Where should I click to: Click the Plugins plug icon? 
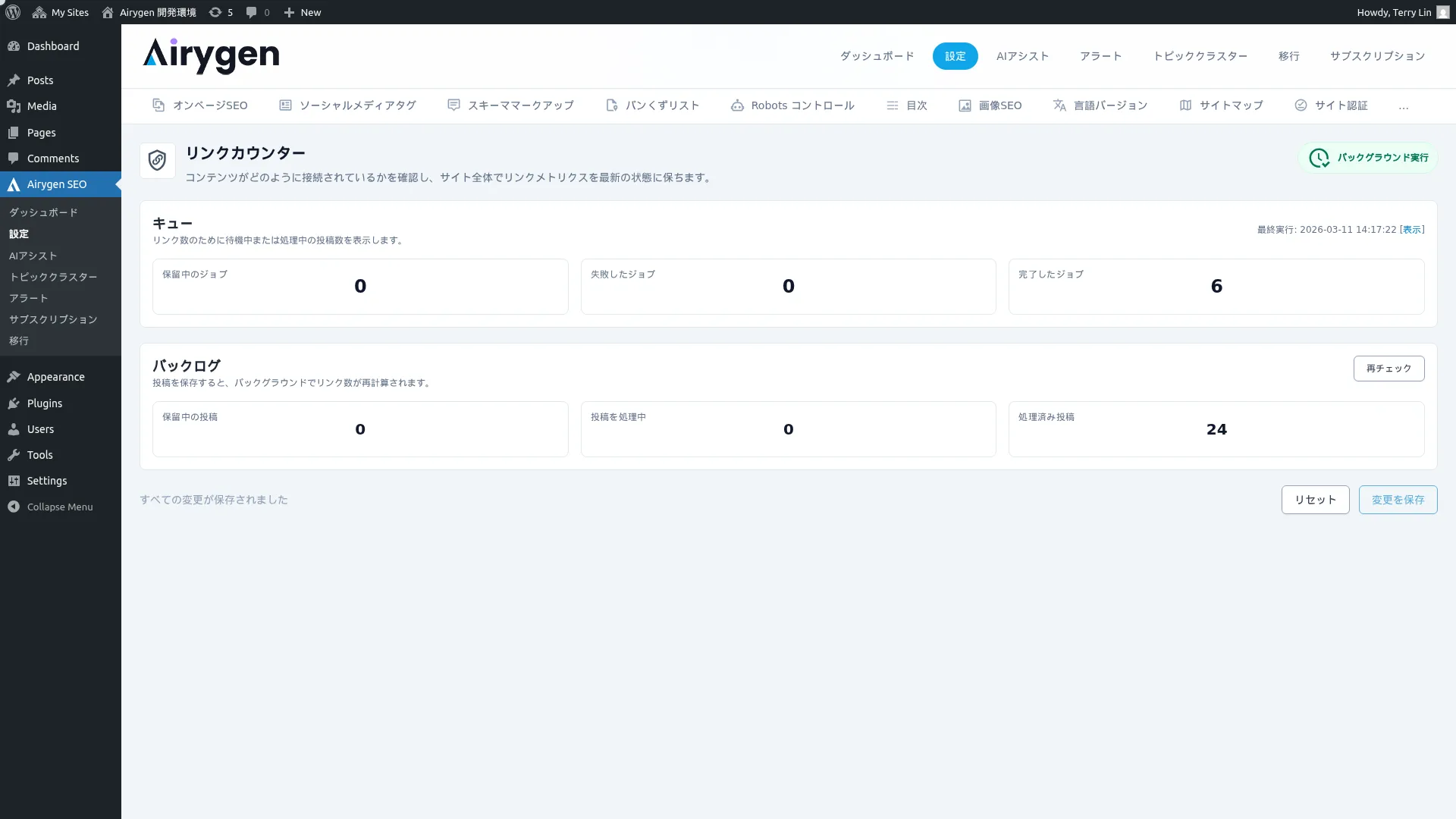pyautogui.click(x=14, y=403)
